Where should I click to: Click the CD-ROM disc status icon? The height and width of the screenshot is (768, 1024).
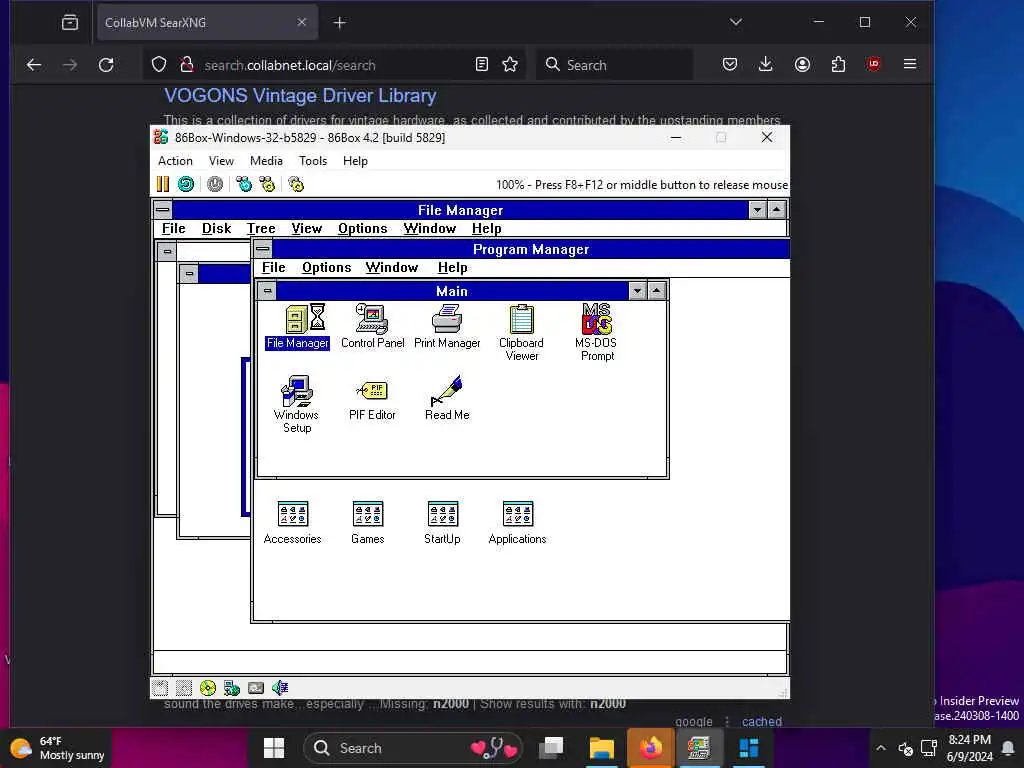208,688
